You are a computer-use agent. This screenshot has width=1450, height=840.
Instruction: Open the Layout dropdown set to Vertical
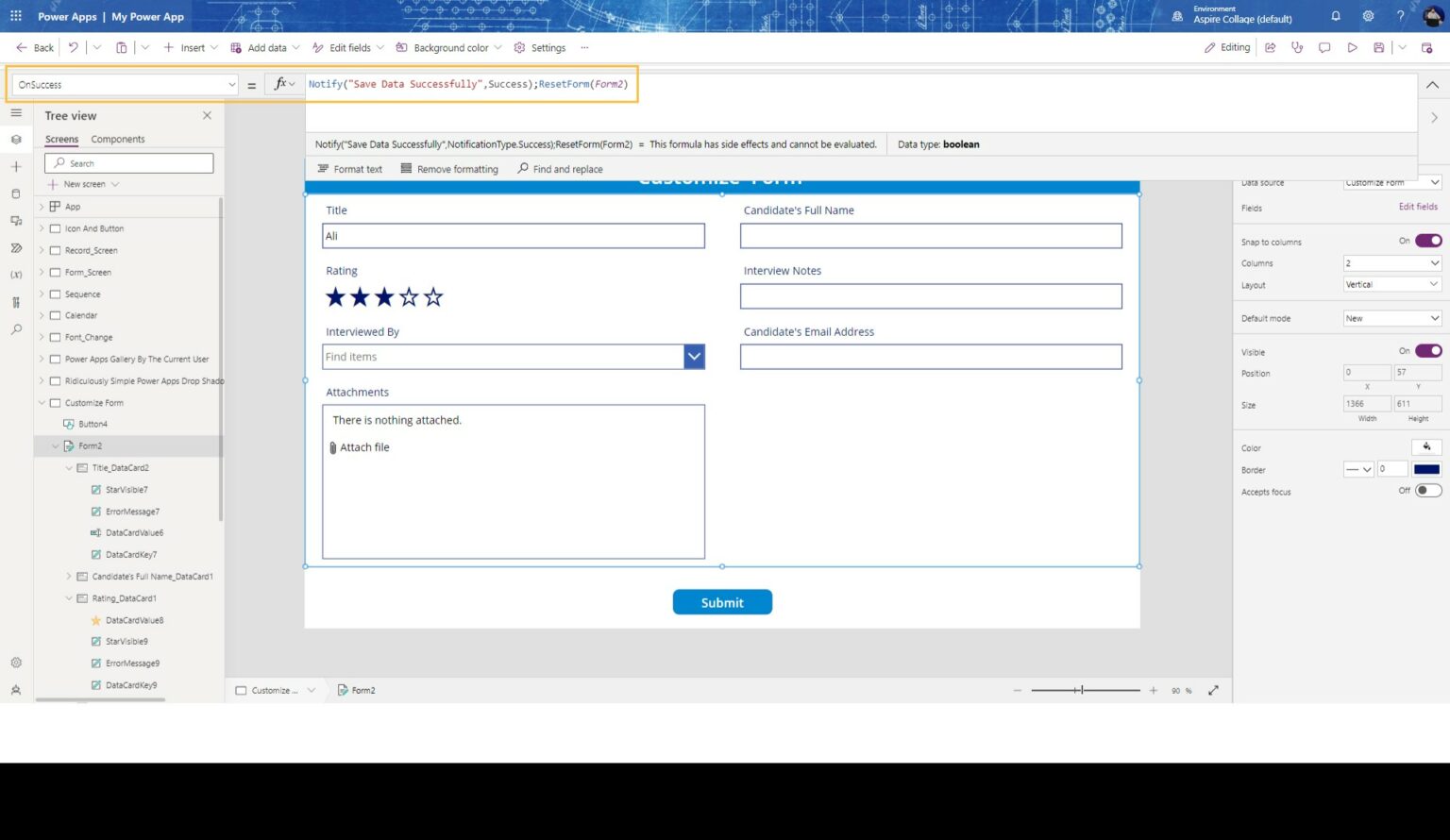click(1391, 284)
